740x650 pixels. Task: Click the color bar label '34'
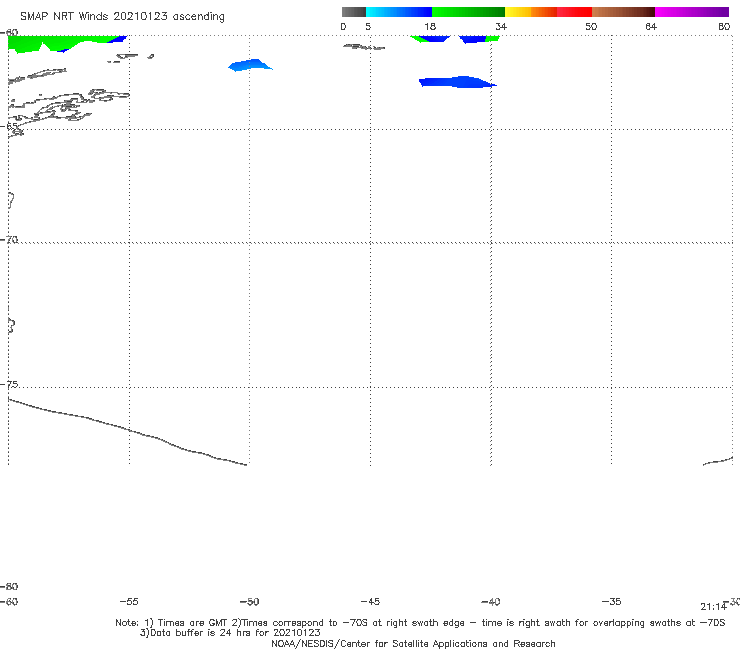[501, 26]
